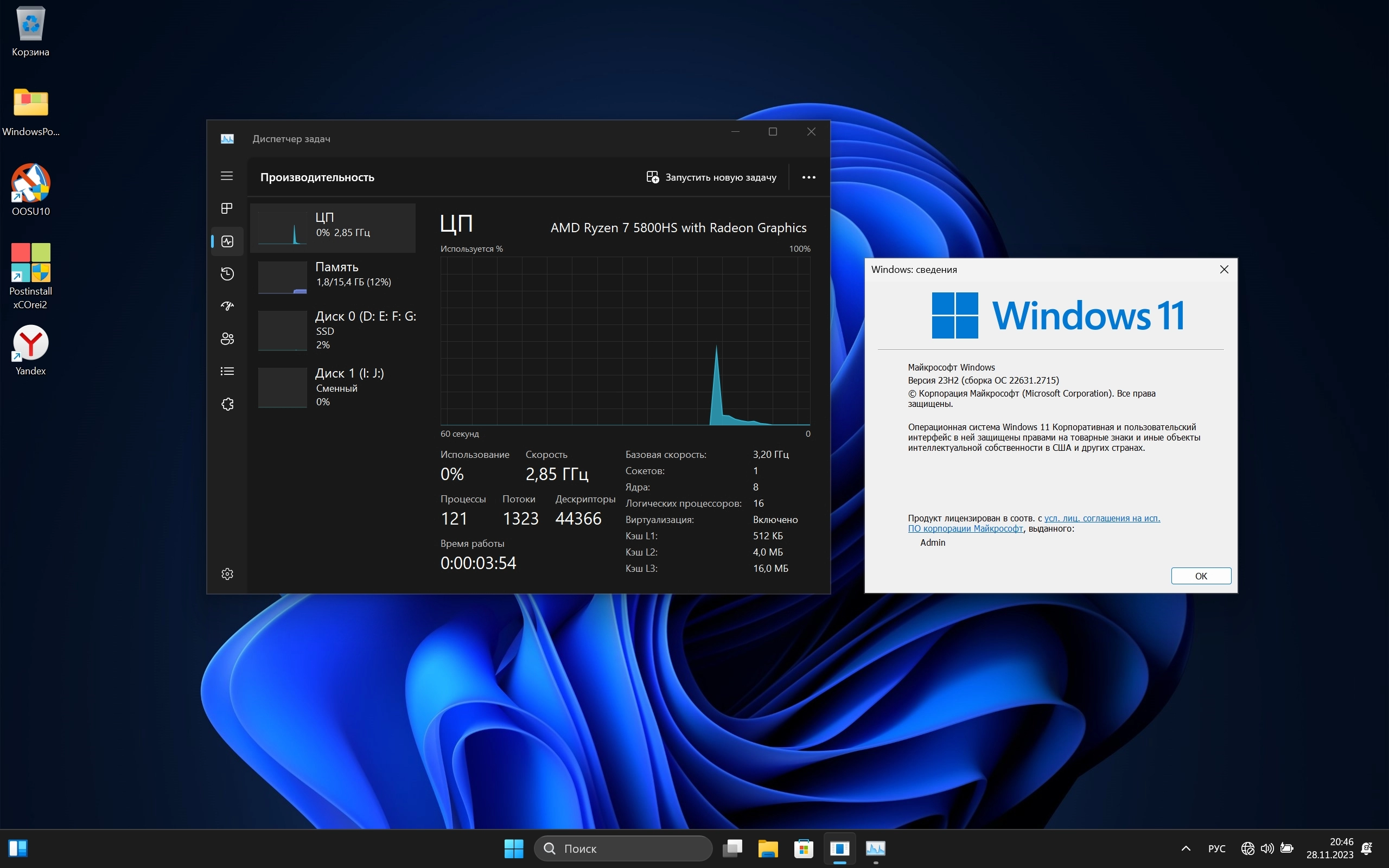The width and height of the screenshot is (1389, 868).
Task: Open Services puzzle icon in sidebar
Action: click(x=227, y=404)
